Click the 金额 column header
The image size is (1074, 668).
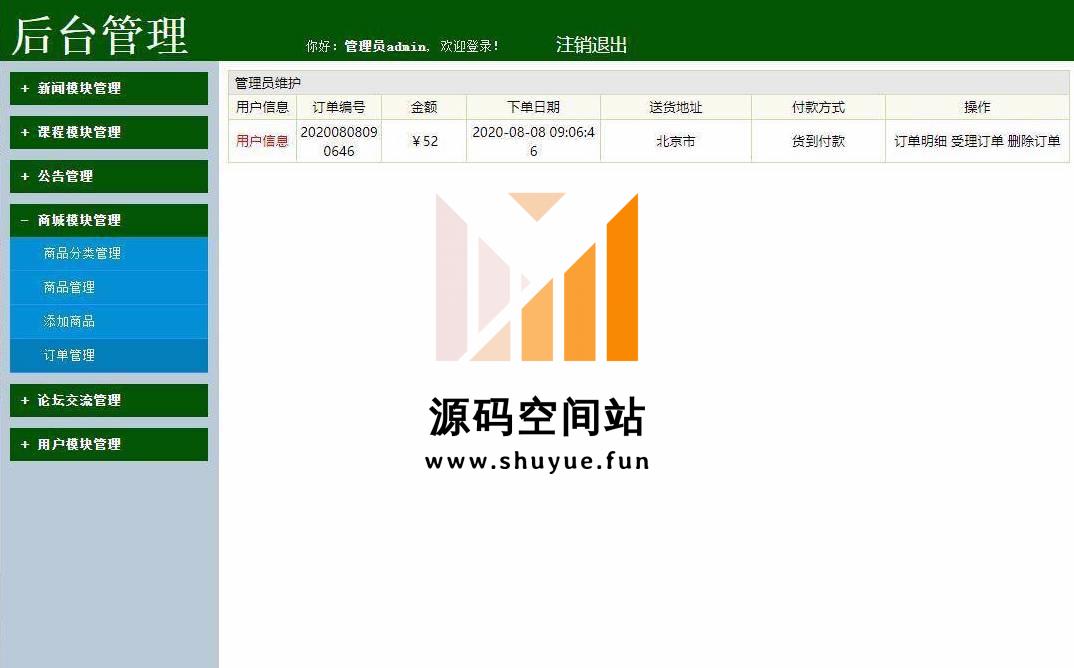[424, 107]
